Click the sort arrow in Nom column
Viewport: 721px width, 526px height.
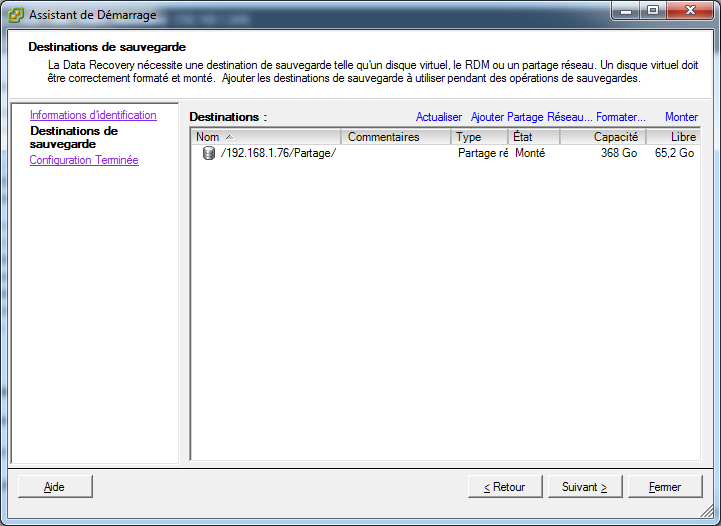click(x=230, y=137)
